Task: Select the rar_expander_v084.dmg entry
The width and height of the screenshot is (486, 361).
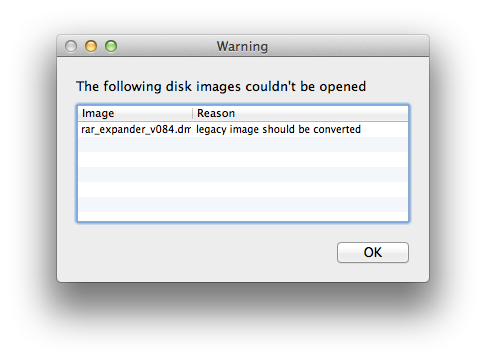Action: click(x=136, y=129)
